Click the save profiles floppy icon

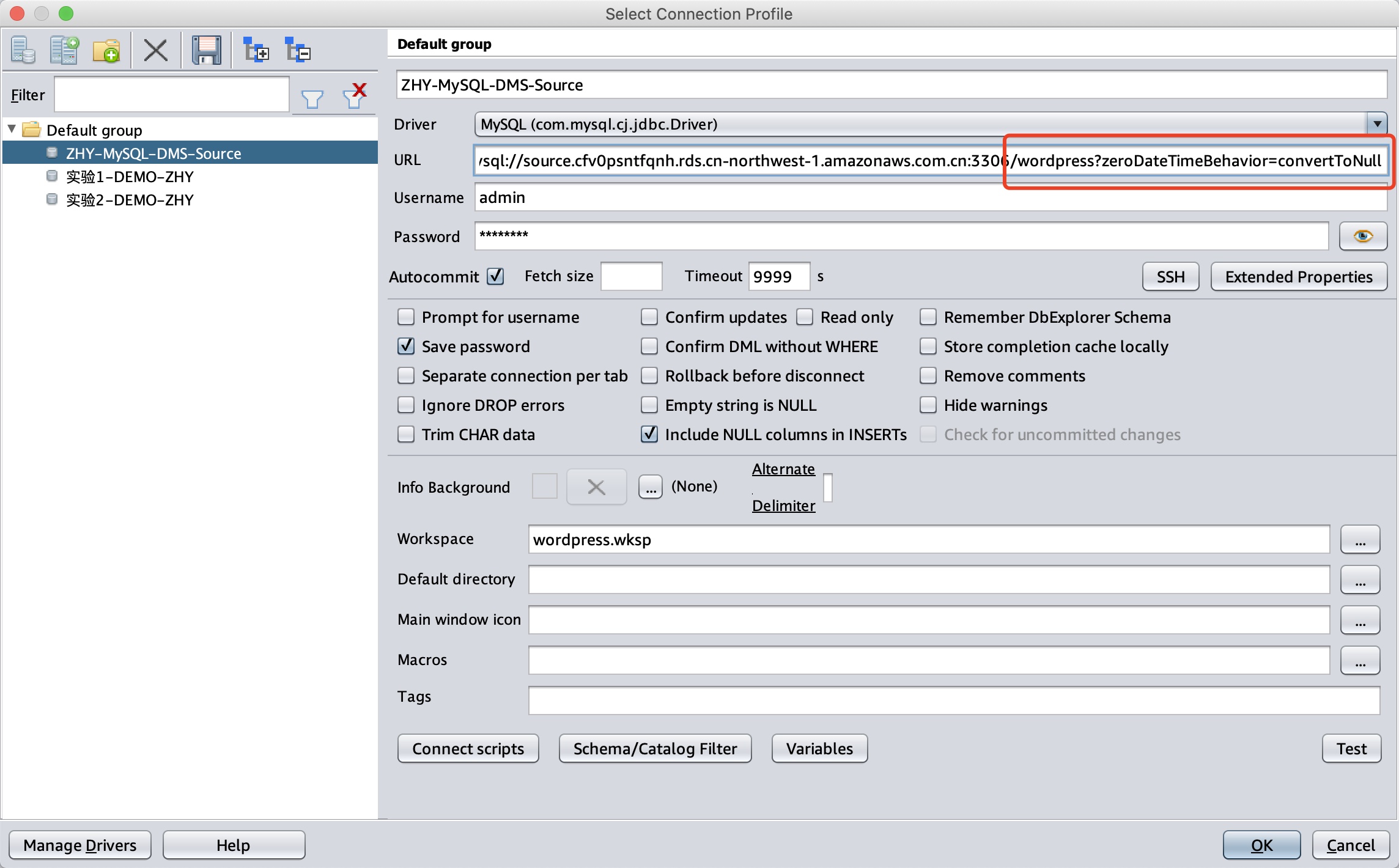[207, 50]
